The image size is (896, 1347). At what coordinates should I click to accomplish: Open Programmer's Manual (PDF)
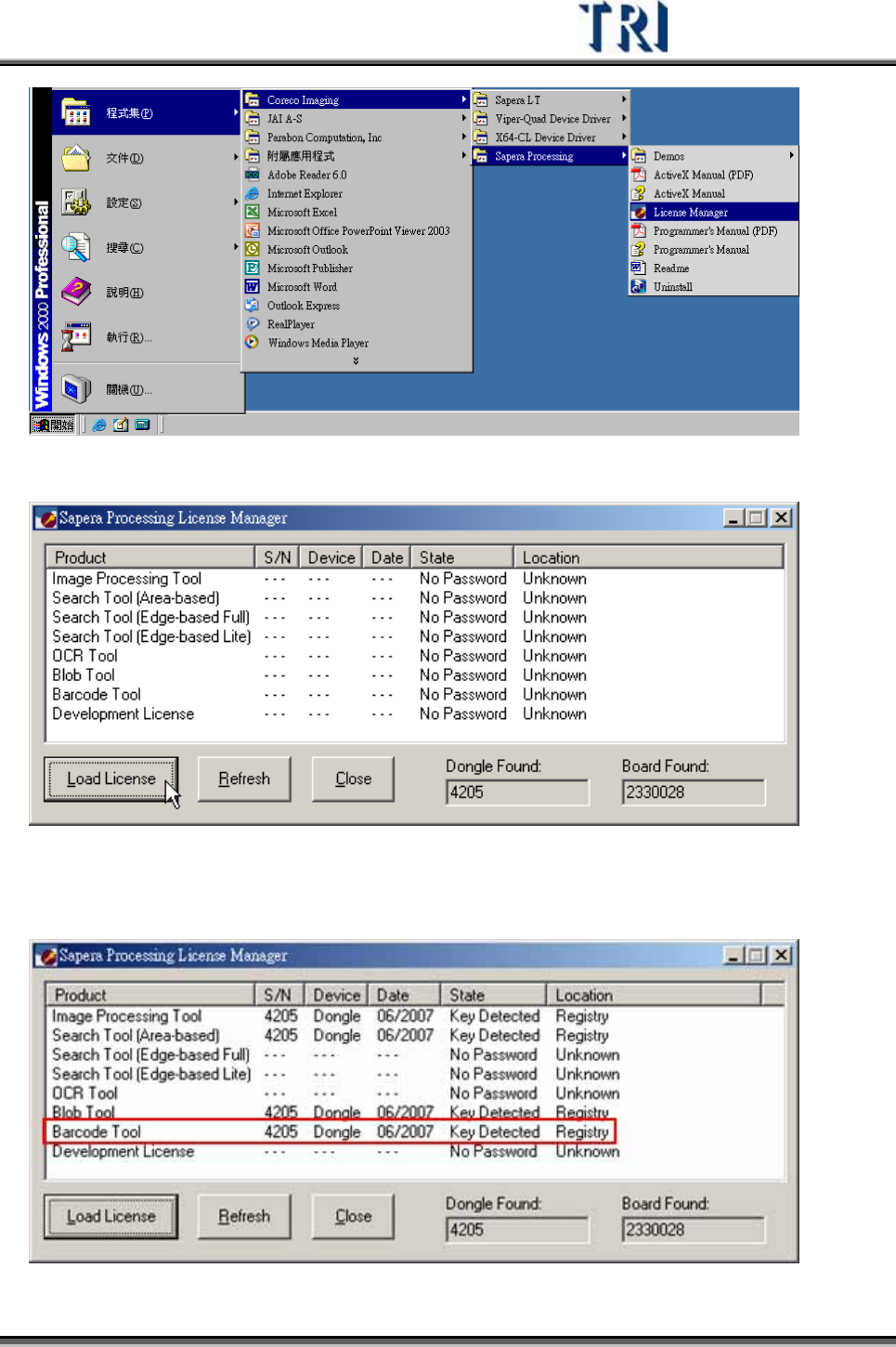[x=713, y=230]
